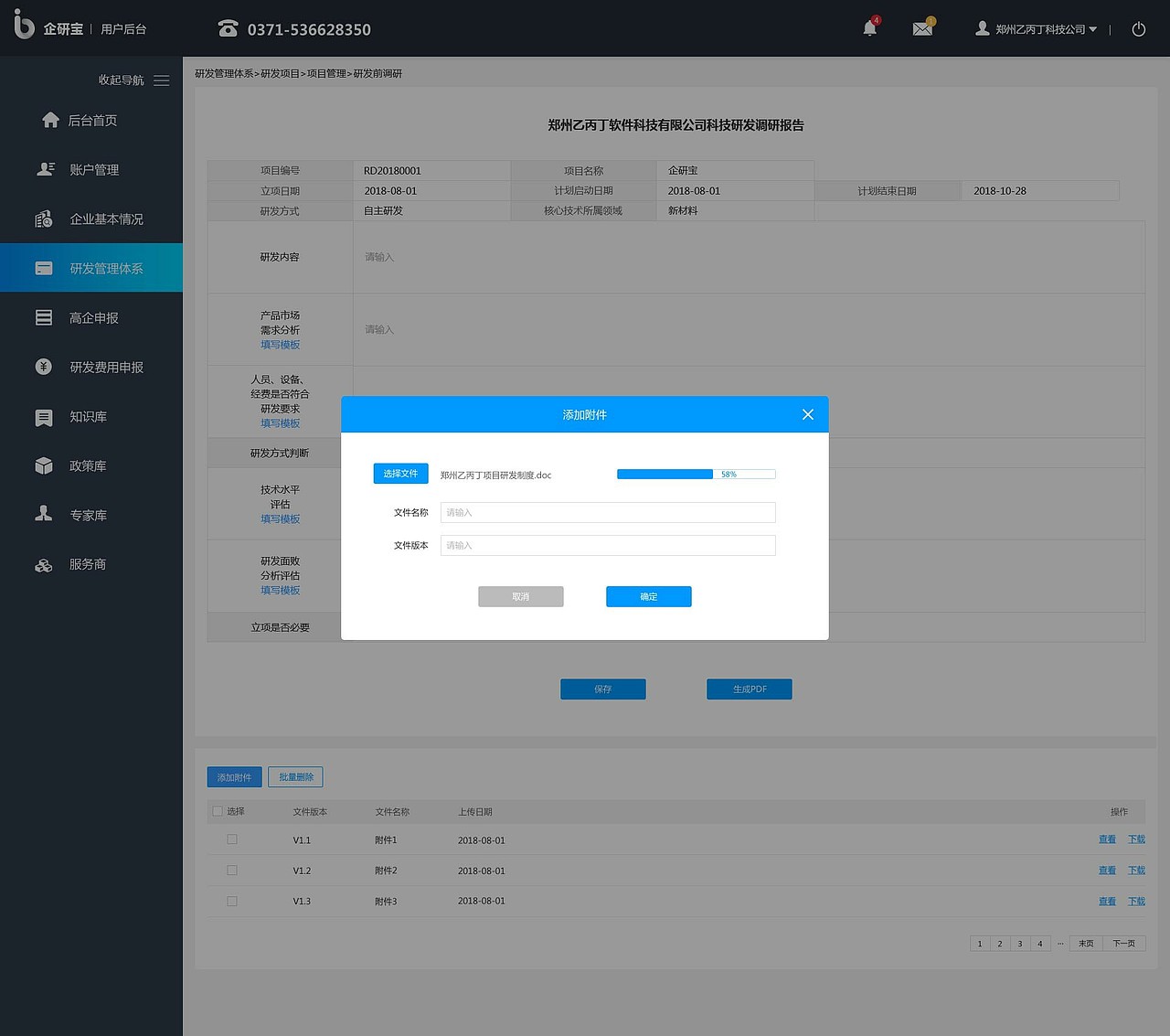1170x1036 pixels.
Task: Tick the select-all checkbox in table header
Action: coord(218,811)
